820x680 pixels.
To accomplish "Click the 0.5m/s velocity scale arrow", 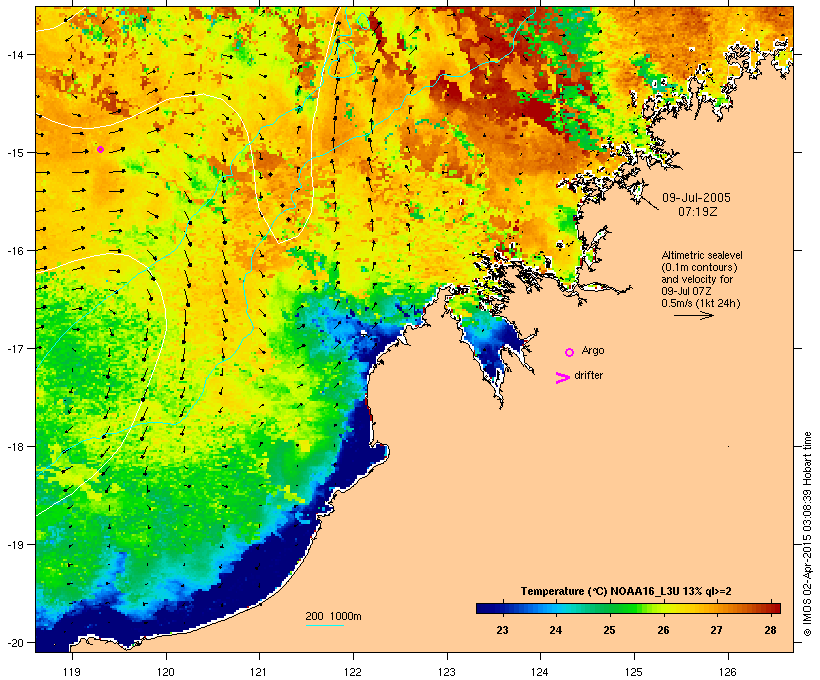I will click(693, 315).
